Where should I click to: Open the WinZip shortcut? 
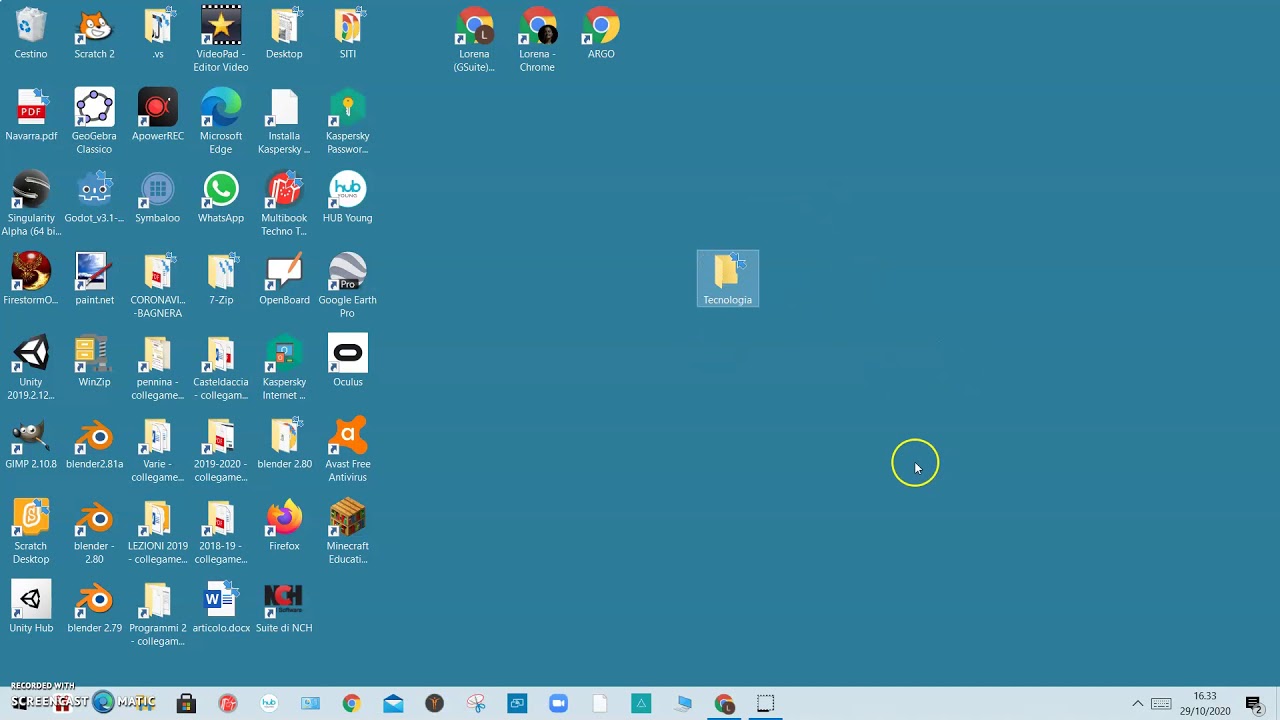pyautogui.click(x=94, y=362)
